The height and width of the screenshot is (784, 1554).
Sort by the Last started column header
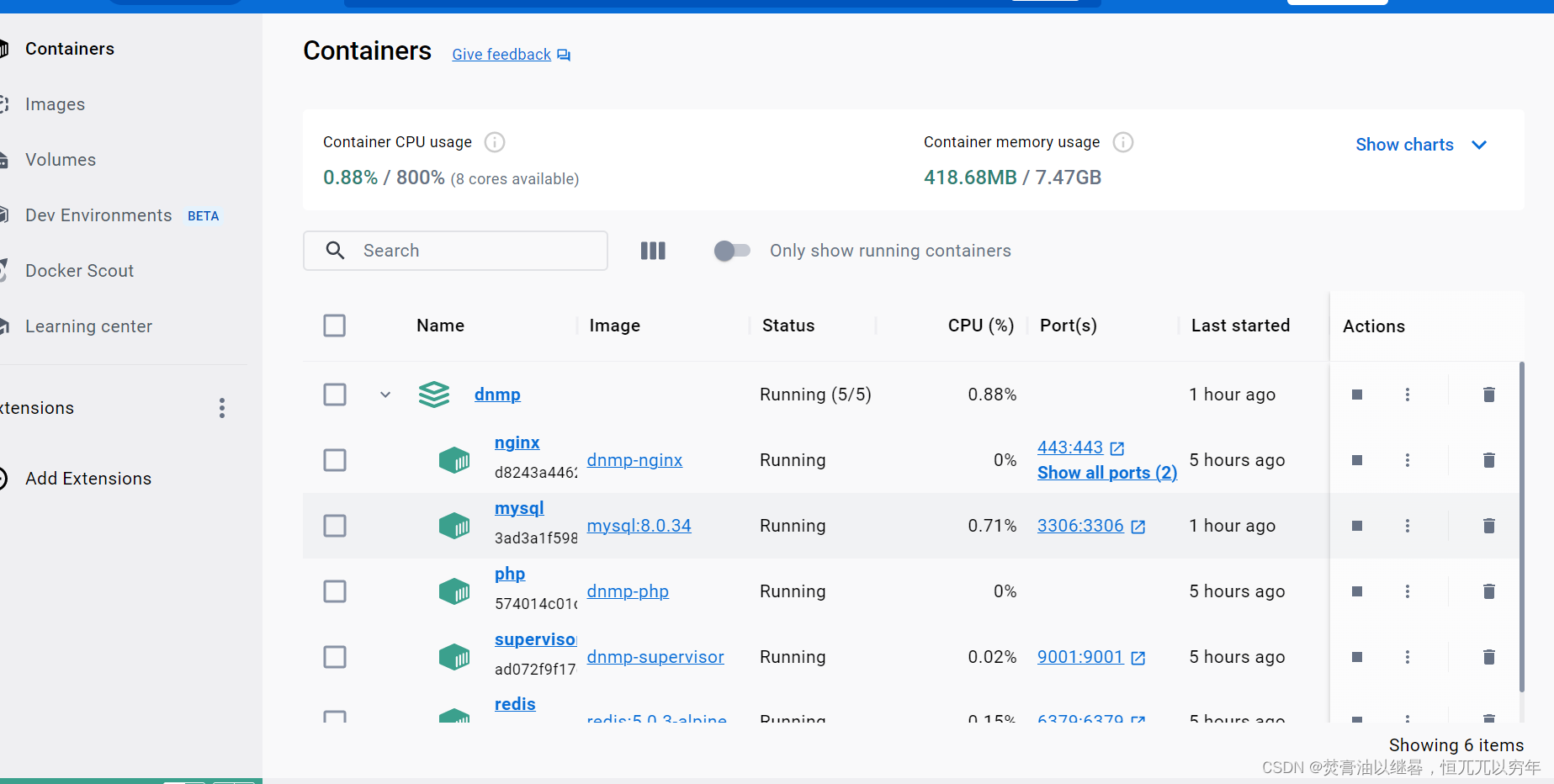1240,326
